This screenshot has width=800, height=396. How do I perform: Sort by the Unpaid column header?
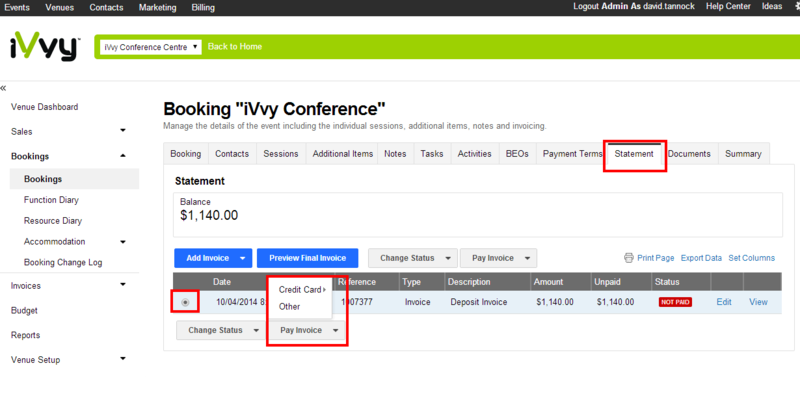click(x=606, y=282)
